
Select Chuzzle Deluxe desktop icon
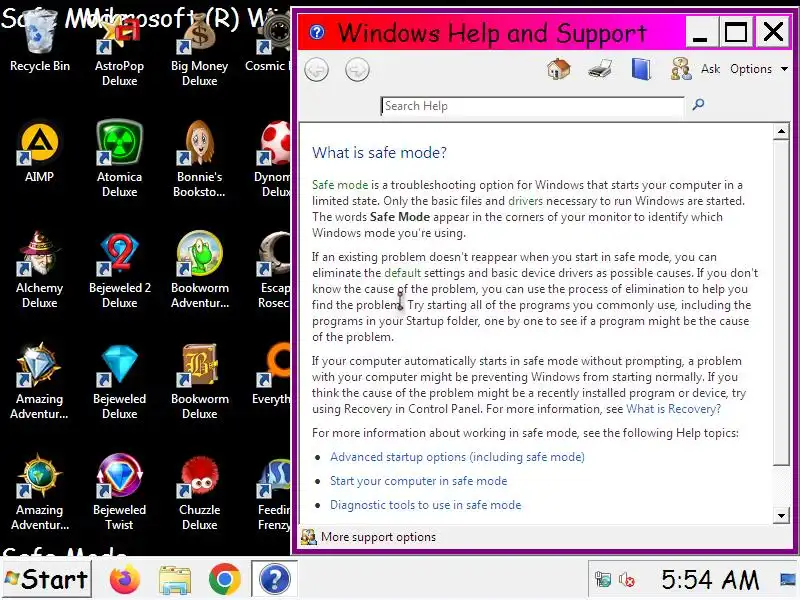click(x=199, y=492)
